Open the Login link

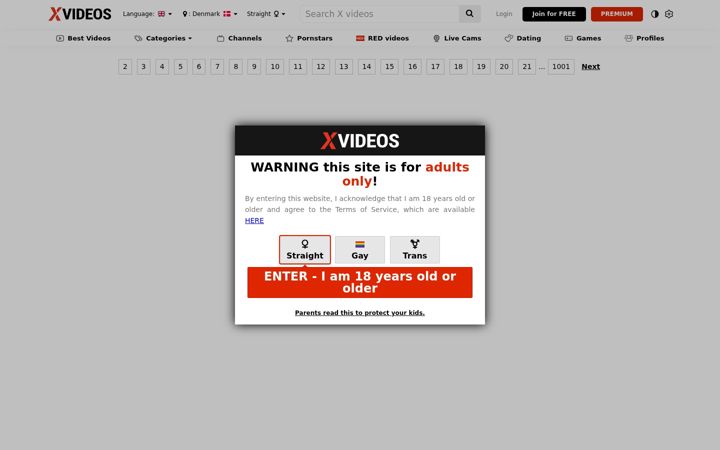pyautogui.click(x=504, y=14)
